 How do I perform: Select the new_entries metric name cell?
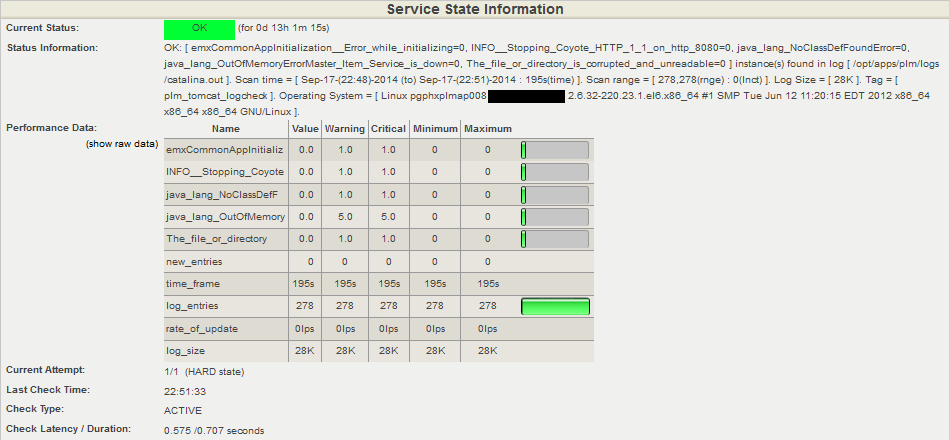pos(194,262)
